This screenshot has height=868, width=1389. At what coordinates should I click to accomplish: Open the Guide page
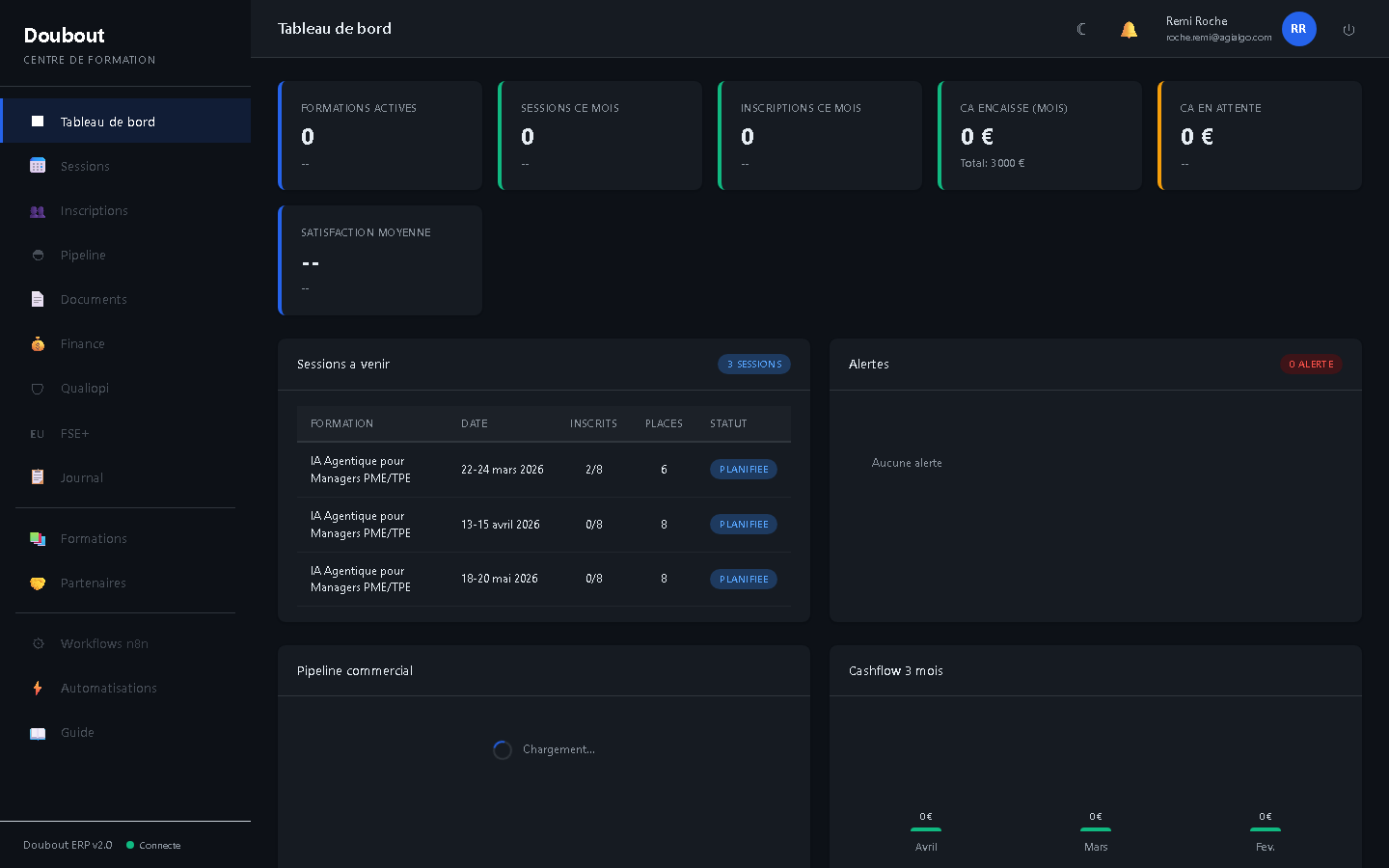[x=77, y=733]
